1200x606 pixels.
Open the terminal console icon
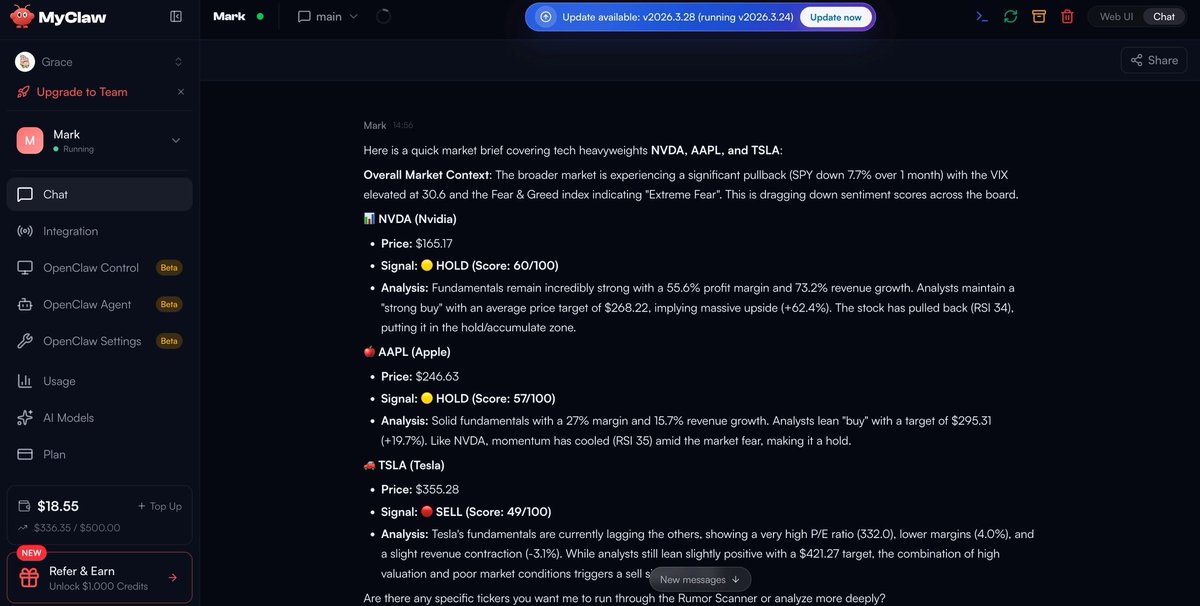[983, 17]
